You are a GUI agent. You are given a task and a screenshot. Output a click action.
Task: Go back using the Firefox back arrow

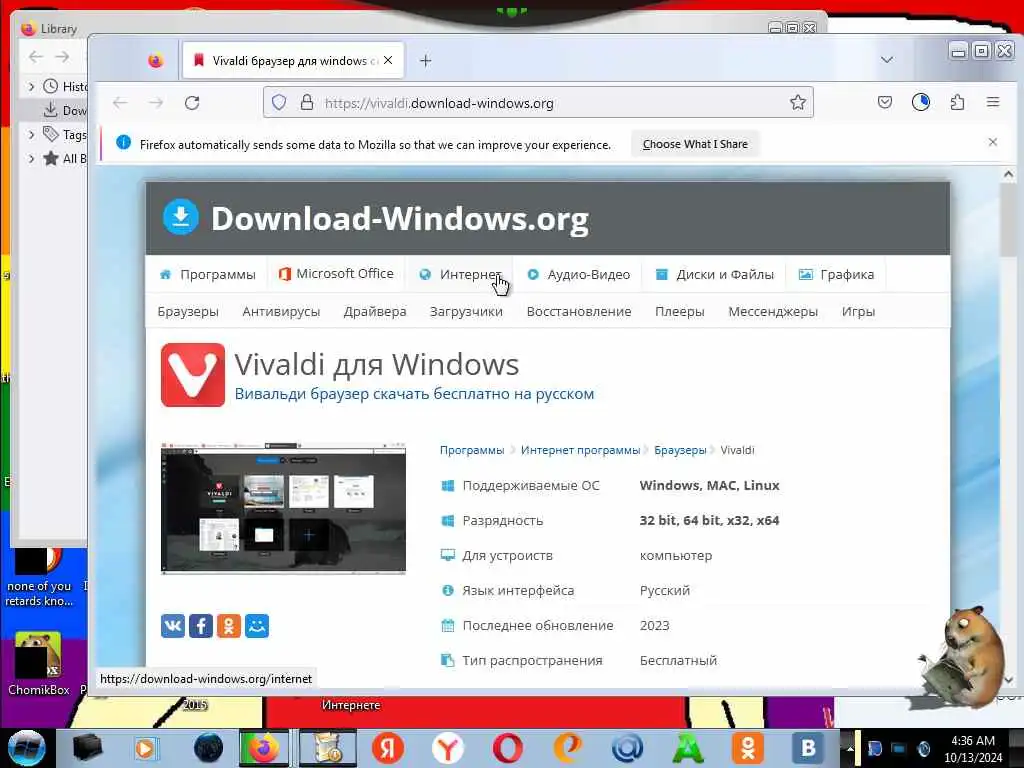120,103
